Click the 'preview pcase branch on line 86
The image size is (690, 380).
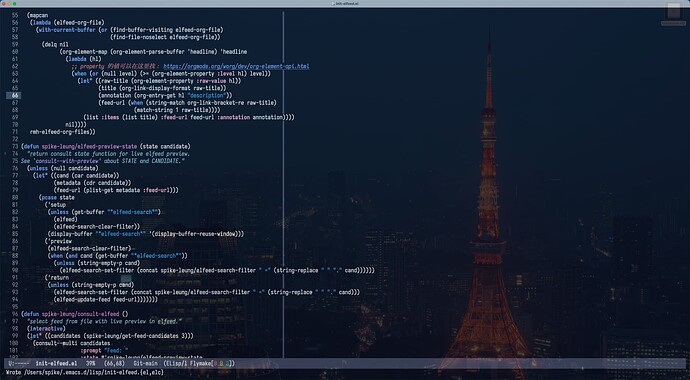(x=58, y=241)
